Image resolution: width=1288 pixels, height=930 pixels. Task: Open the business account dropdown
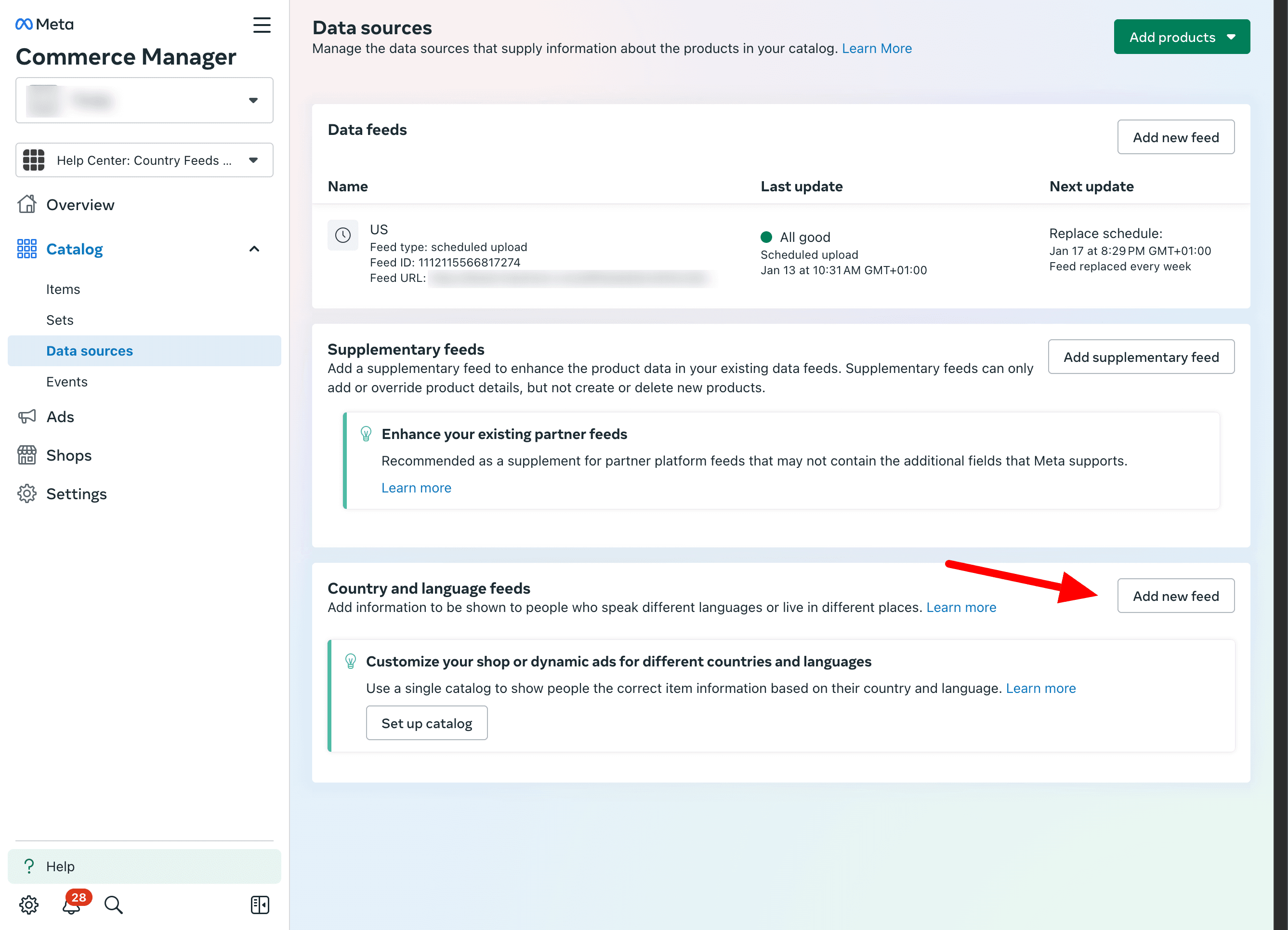[x=144, y=101]
